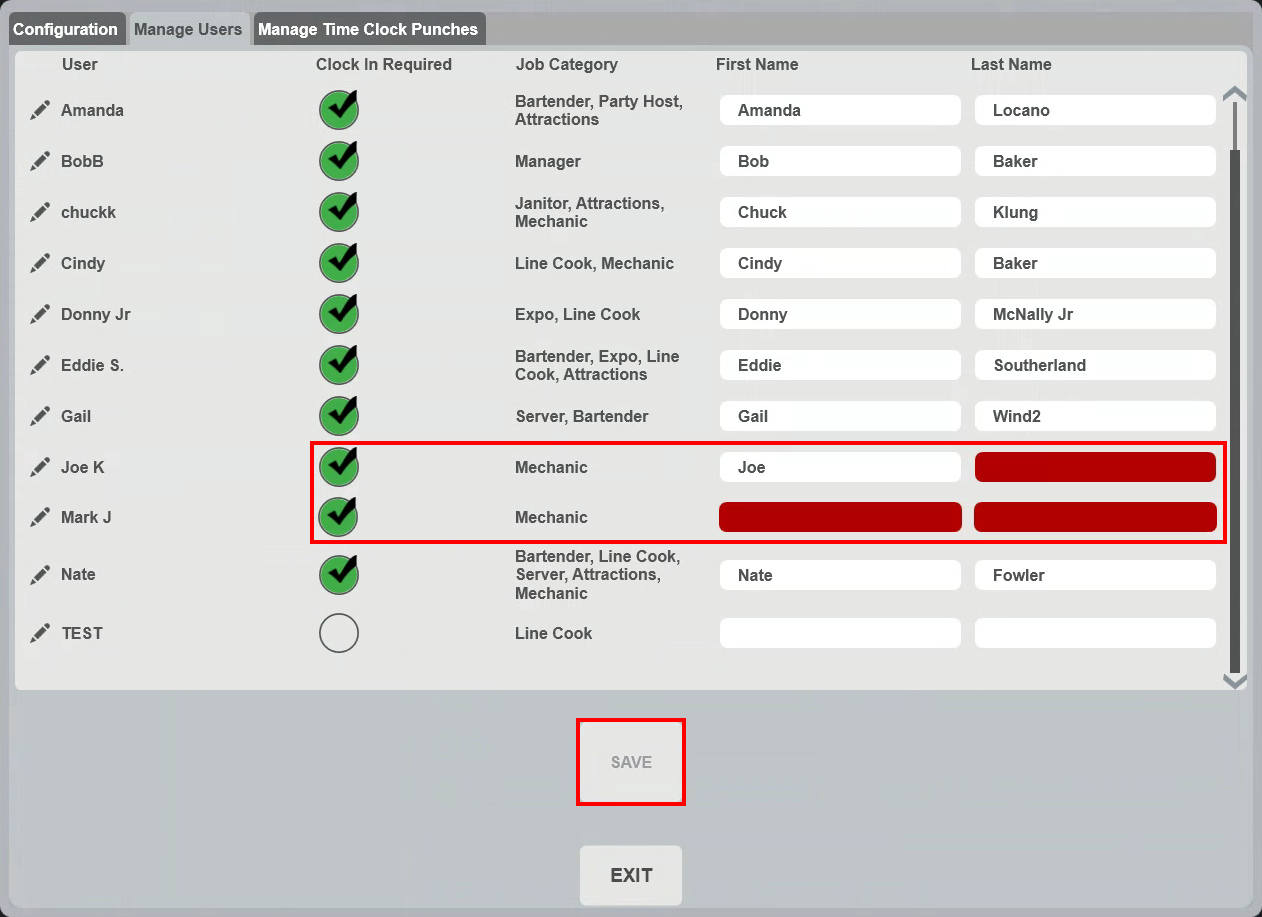Click the Last Name field in BobB row
The image size is (1262, 917).
(1095, 161)
